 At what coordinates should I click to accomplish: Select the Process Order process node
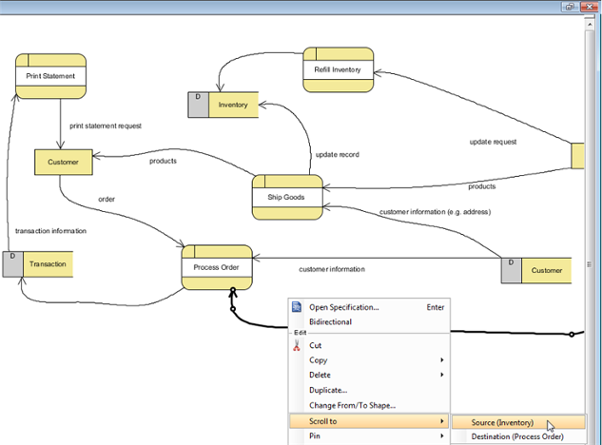(x=217, y=267)
